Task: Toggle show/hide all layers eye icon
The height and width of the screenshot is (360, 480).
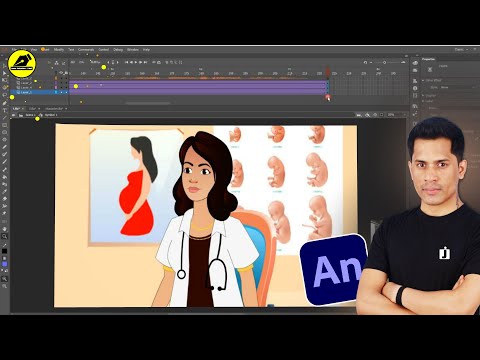Action: tap(61, 72)
